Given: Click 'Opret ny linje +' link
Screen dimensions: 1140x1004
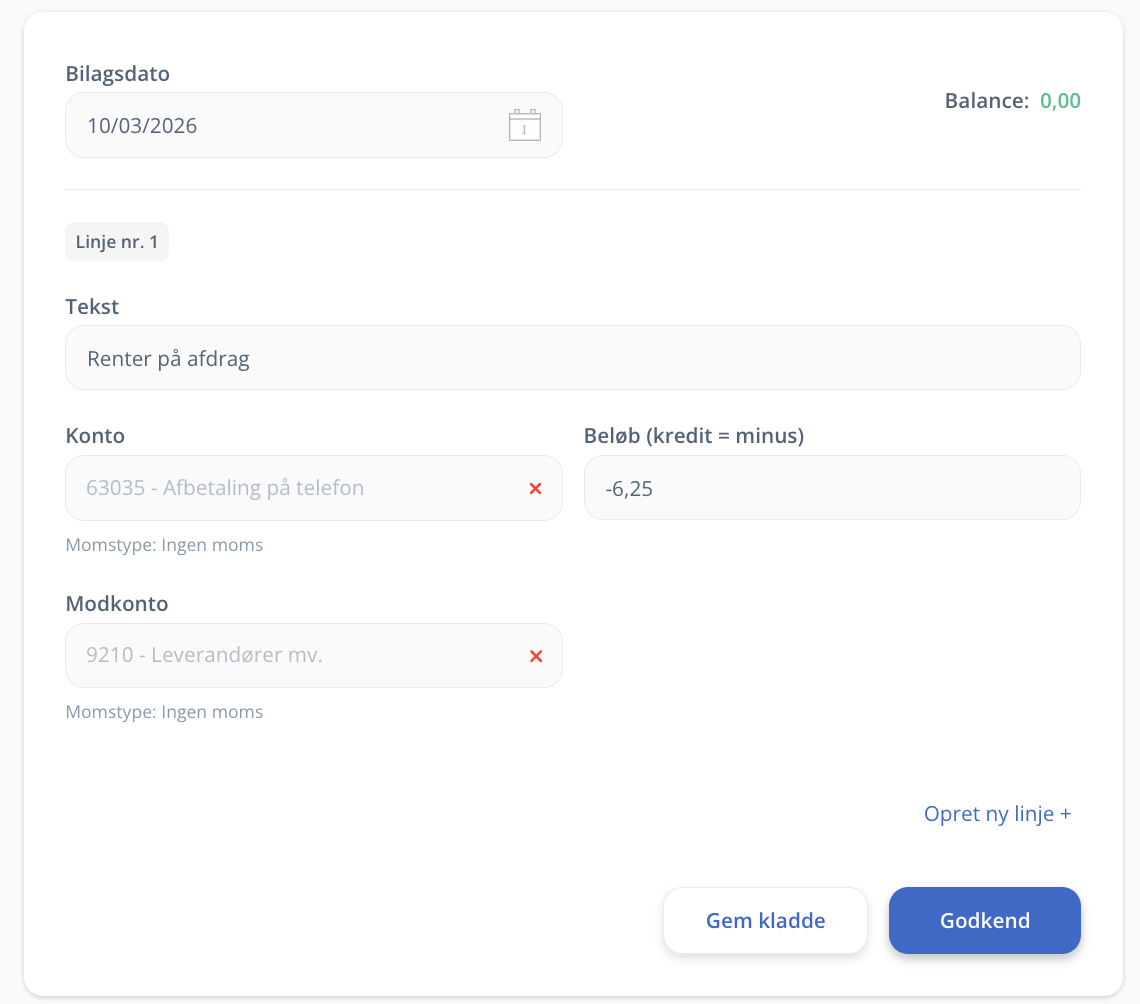Looking at the screenshot, I should pyautogui.click(x=997, y=814).
